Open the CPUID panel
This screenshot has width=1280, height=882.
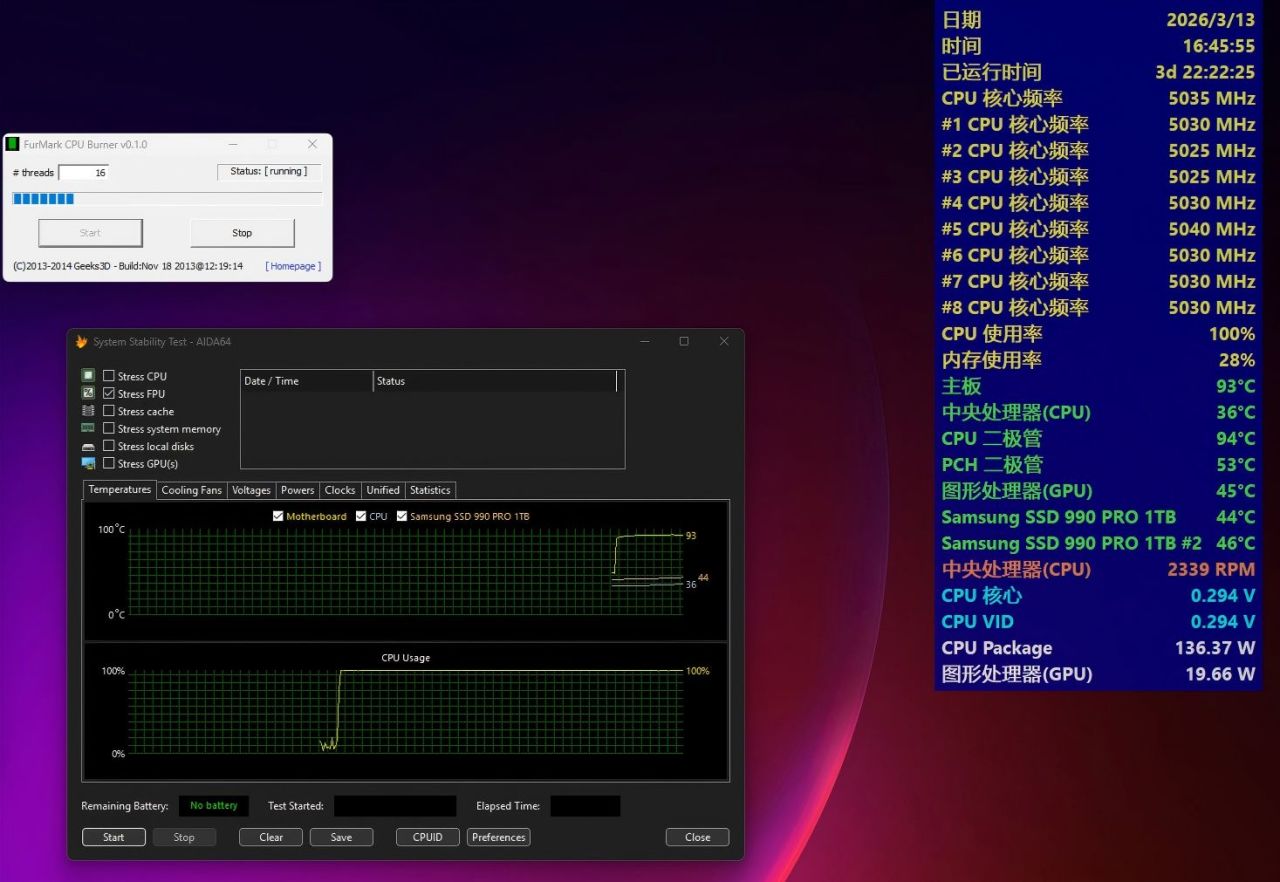point(428,837)
